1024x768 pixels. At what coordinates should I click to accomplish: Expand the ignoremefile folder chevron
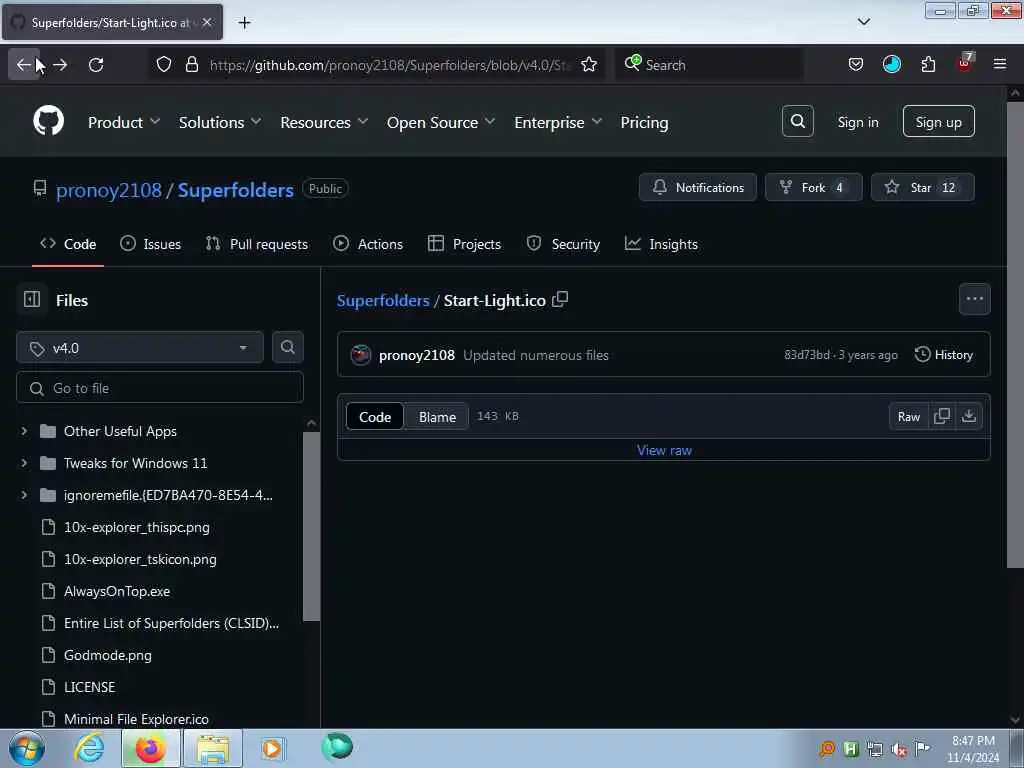[x=24, y=495]
